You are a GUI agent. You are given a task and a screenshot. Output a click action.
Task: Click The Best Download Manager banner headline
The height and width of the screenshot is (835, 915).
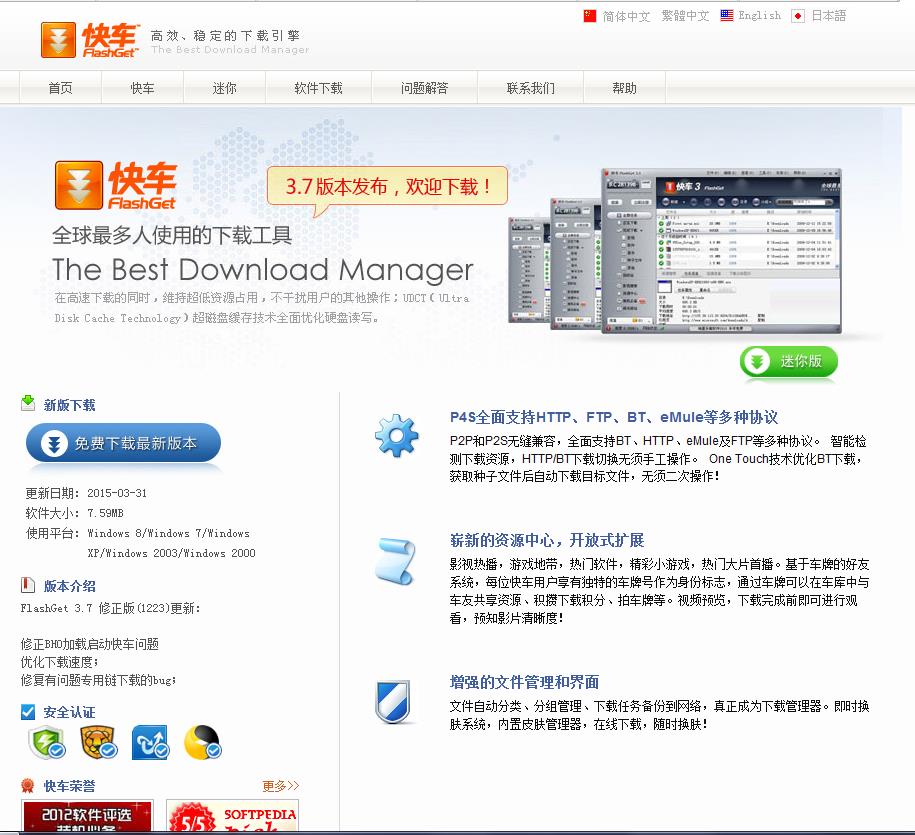tap(263, 270)
